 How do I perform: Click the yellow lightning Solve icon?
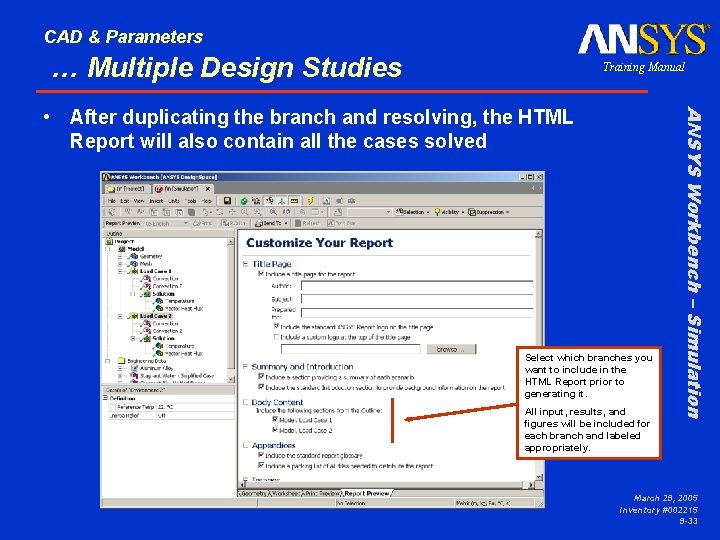(x=310, y=201)
